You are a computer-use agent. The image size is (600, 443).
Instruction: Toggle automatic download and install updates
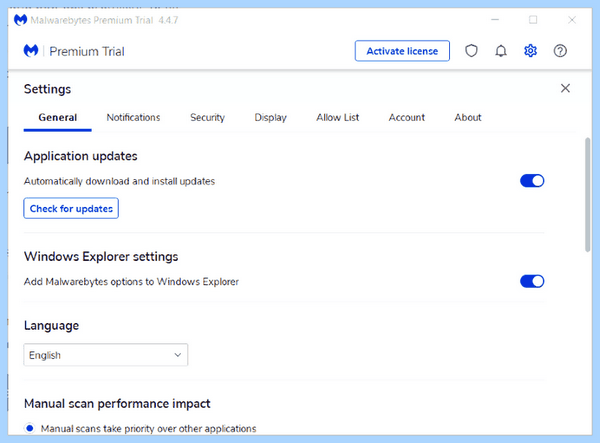532,181
